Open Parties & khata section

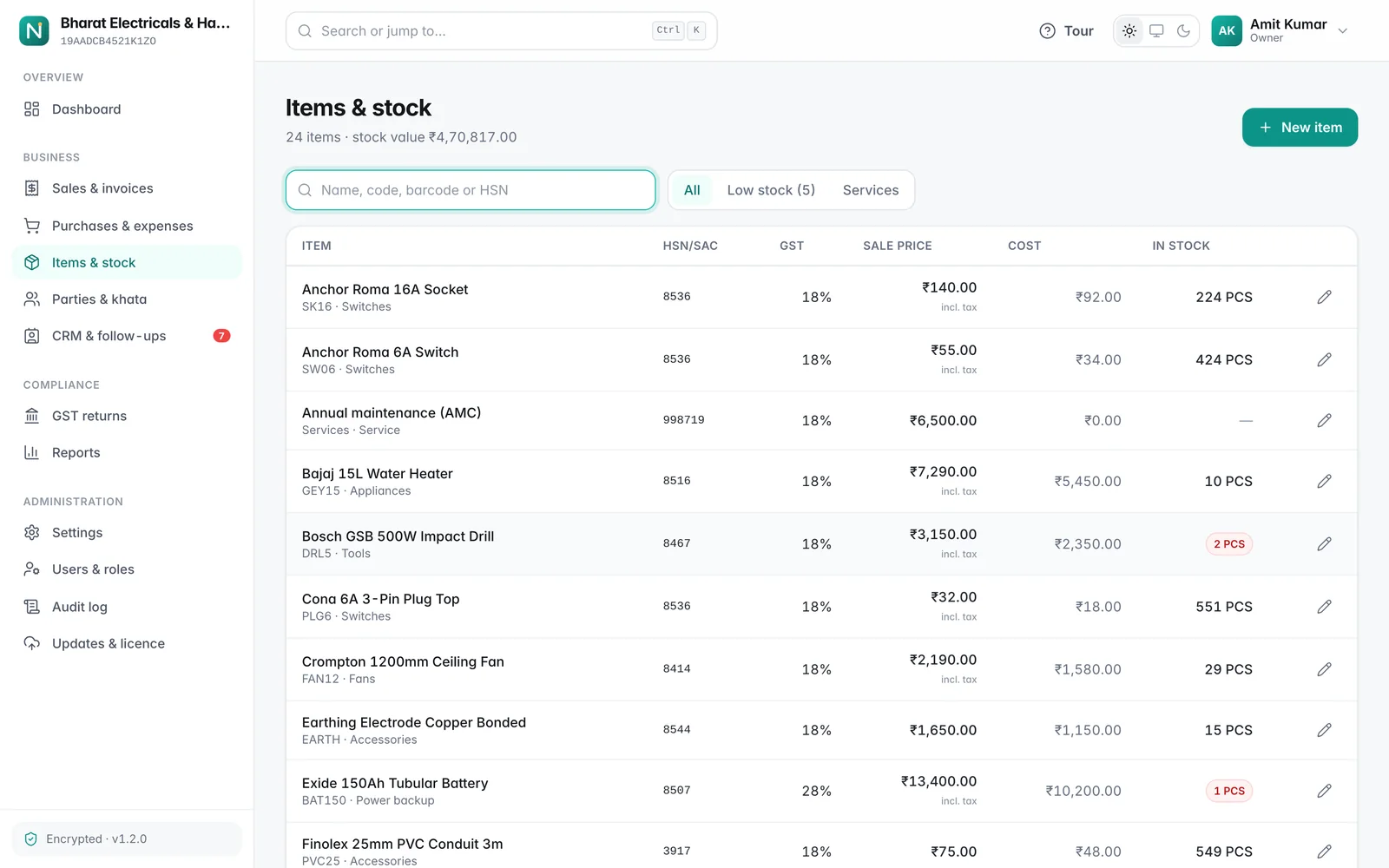coord(127,299)
